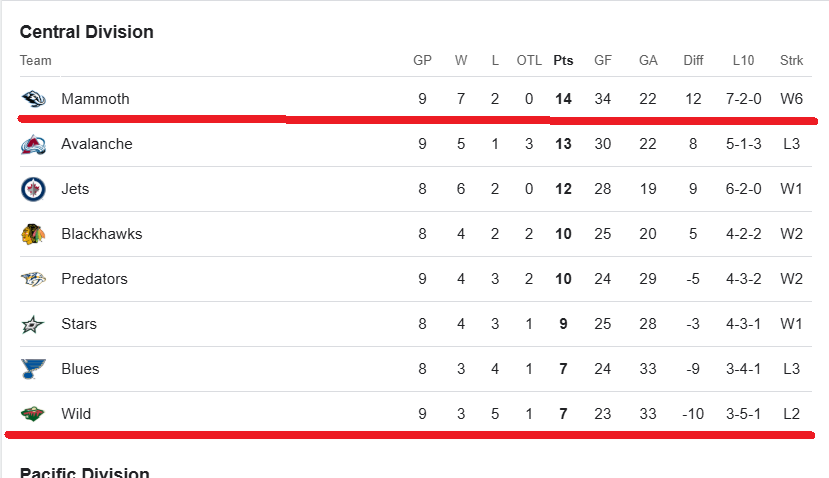Click the OTL column header
This screenshot has width=829, height=478.
pyautogui.click(x=529, y=60)
